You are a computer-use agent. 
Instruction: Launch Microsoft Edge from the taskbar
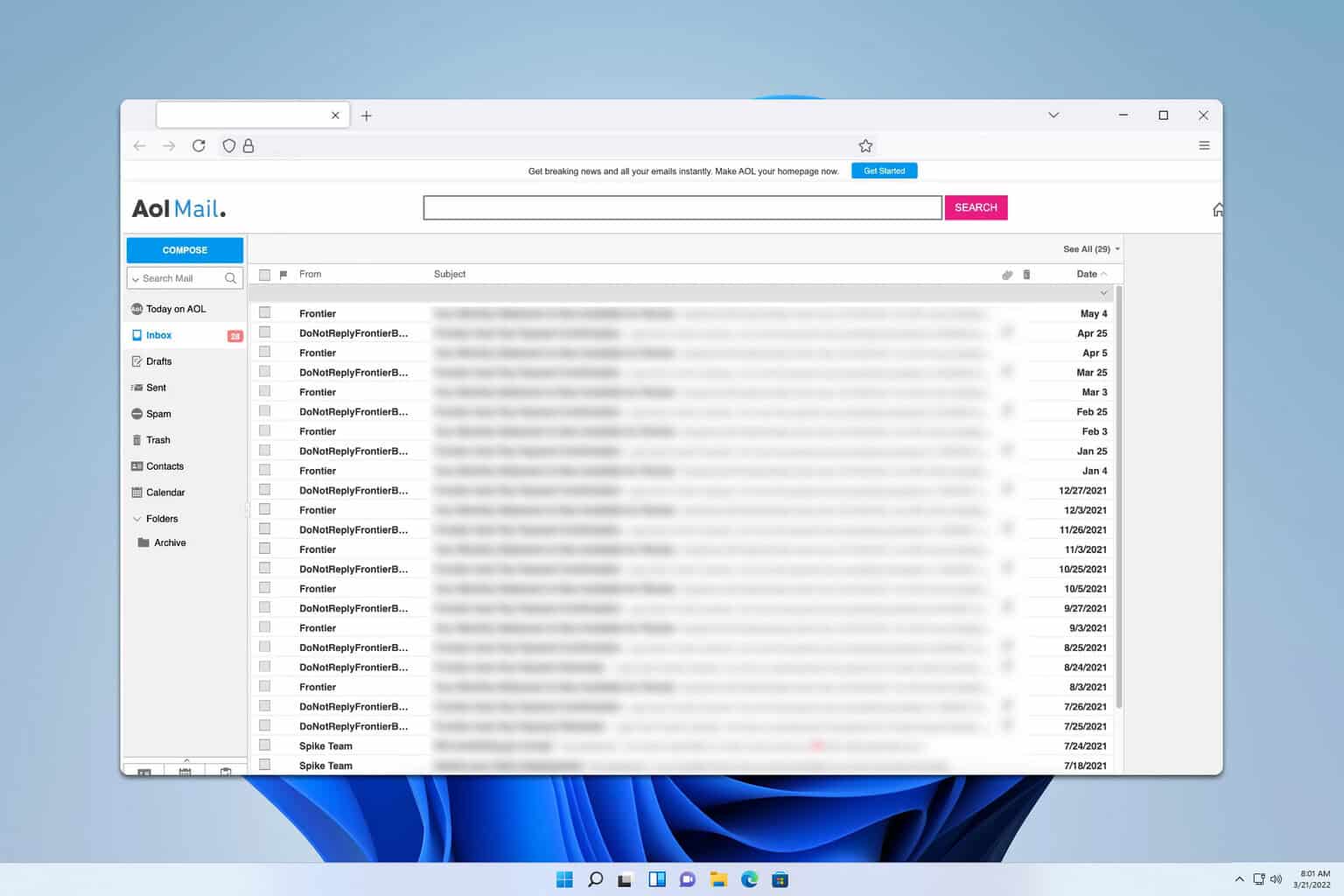(750, 879)
